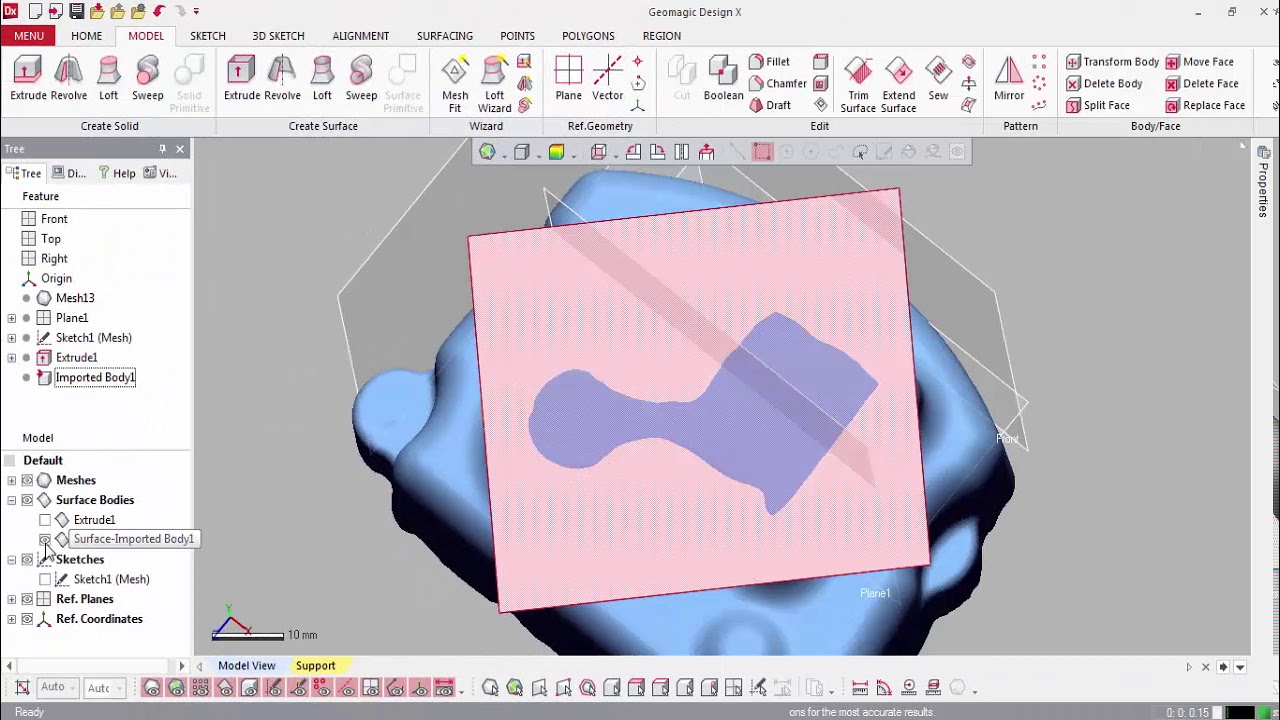Screen dimensions: 1280x720
Task: Open the Help tab in Tree panel
Action: point(116,173)
